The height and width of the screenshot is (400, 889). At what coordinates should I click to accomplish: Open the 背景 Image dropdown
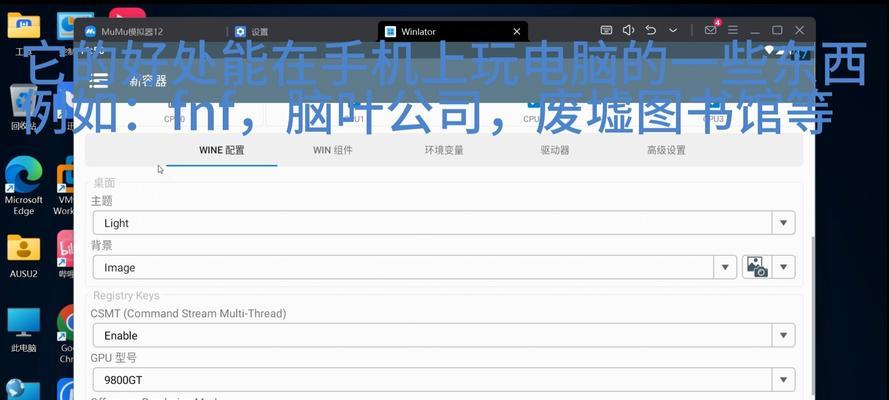tap(414, 267)
